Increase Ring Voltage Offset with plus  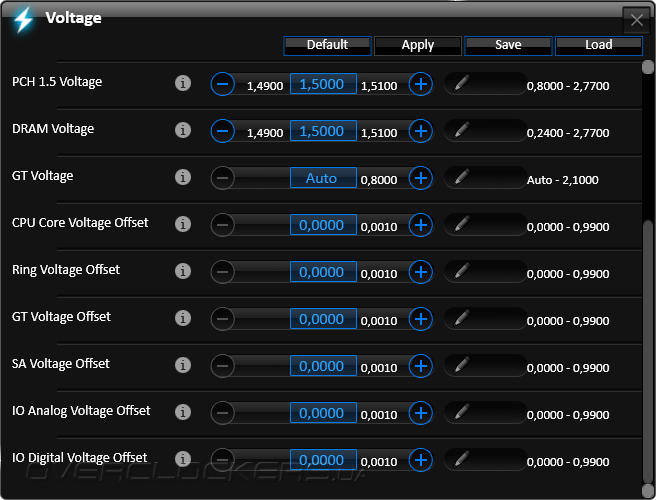pos(421,272)
